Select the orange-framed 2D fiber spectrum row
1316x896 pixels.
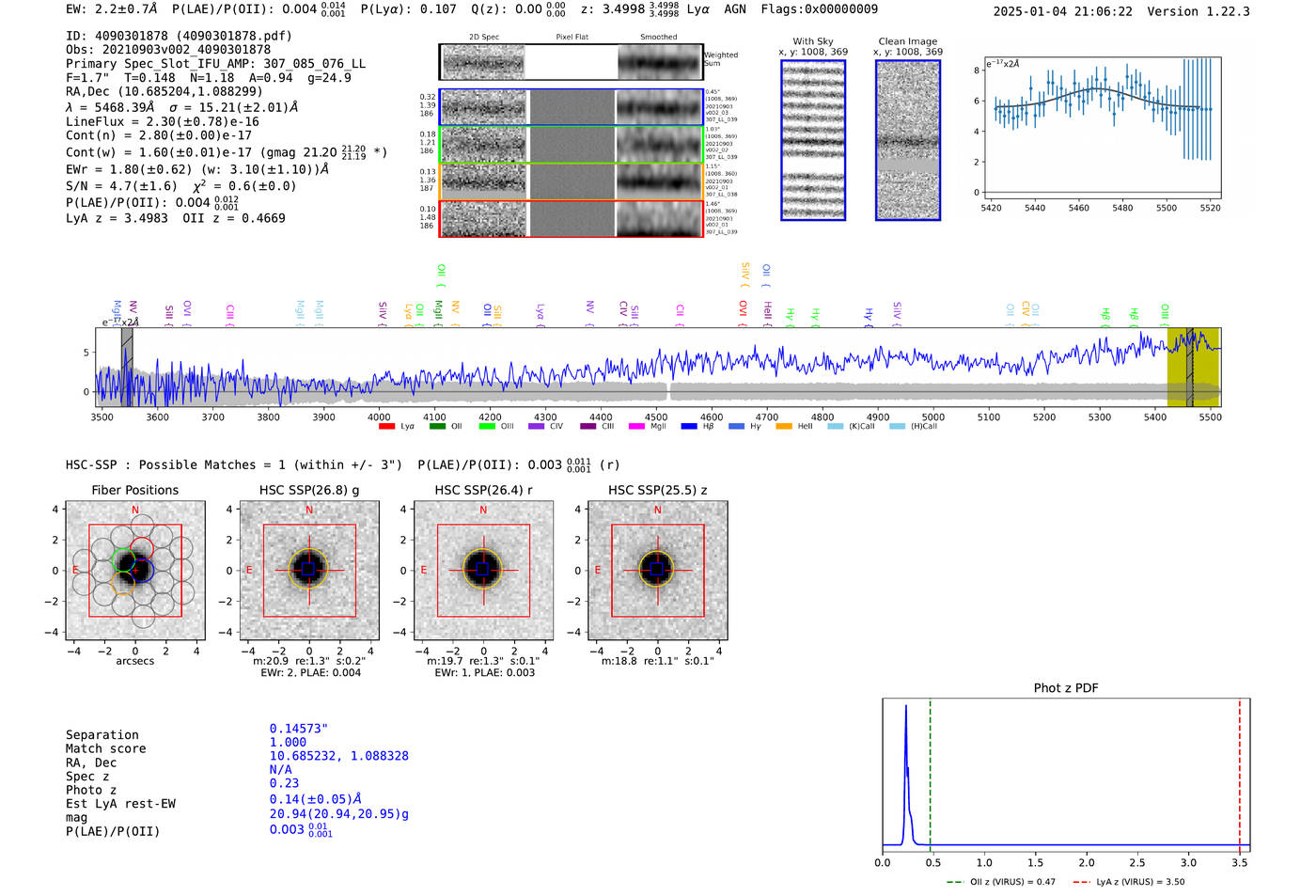[x=572, y=181]
